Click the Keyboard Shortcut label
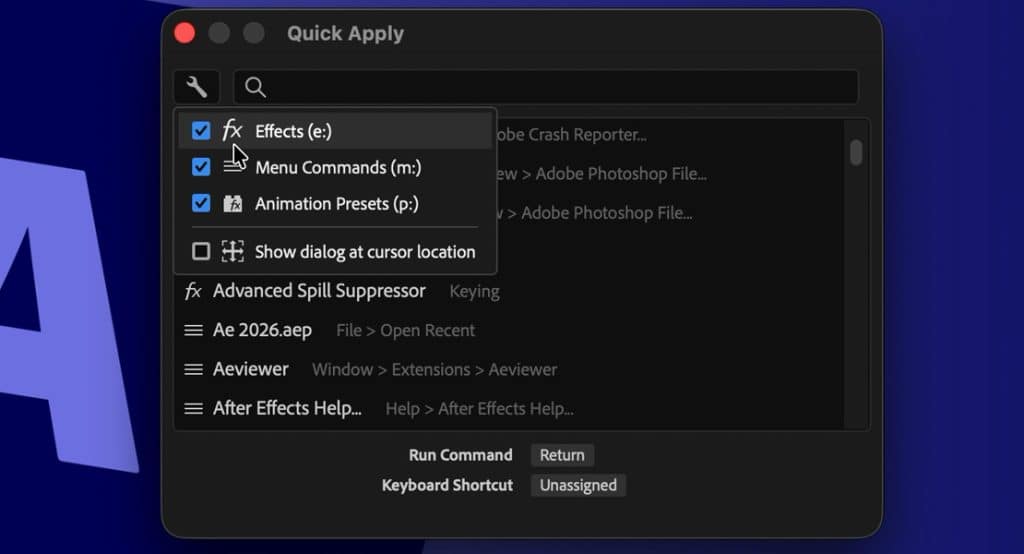The width and height of the screenshot is (1024, 554). pyautogui.click(x=447, y=485)
